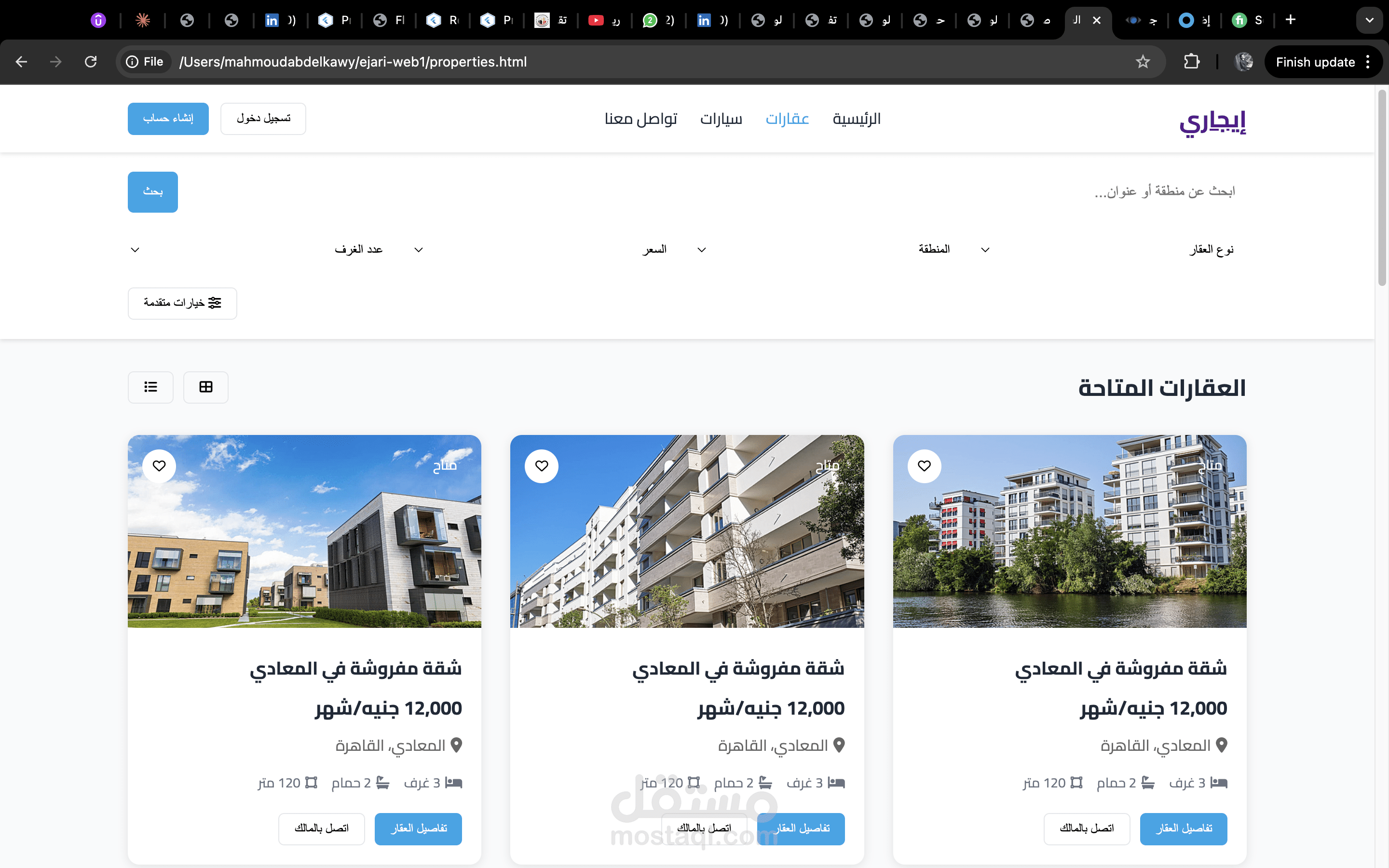Reload the page
This screenshot has height=868, width=1389.
[x=91, y=61]
